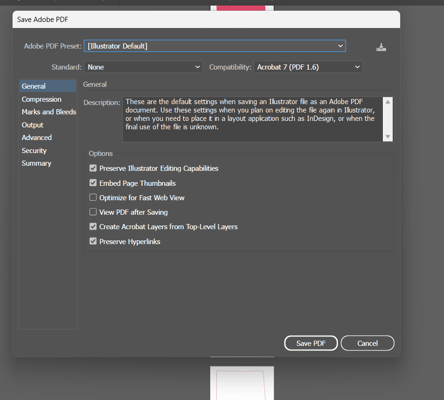The width and height of the screenshot is (444, 400).
Task: Click the description scrollbar up arrow
Action: click(388, 102)
